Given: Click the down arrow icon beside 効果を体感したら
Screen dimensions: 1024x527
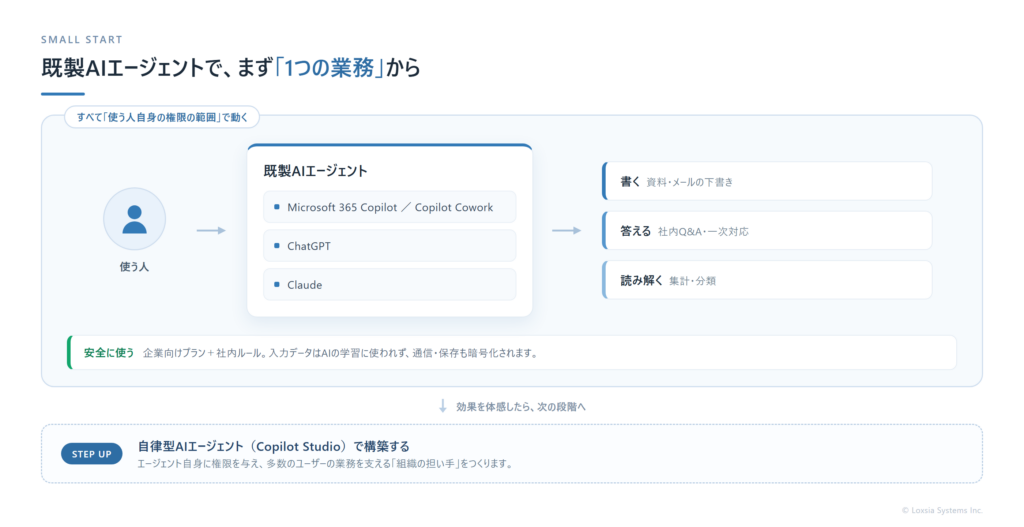Looking at the screenshot, I should [443, 406].
